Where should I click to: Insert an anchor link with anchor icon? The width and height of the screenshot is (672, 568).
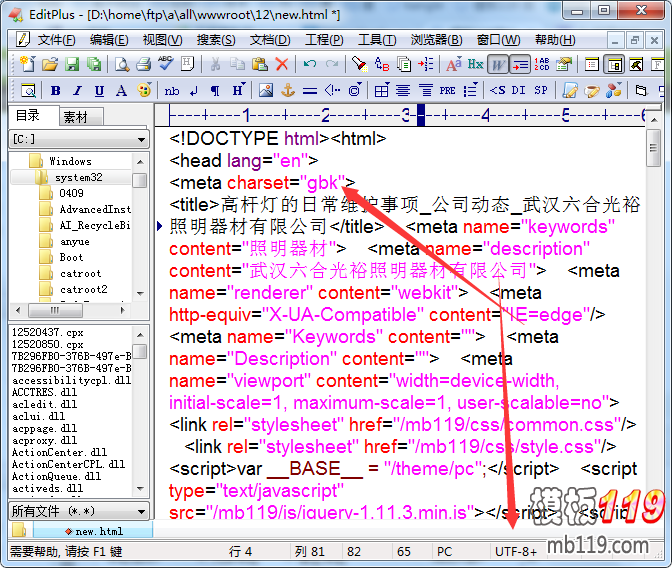point(288,90)
